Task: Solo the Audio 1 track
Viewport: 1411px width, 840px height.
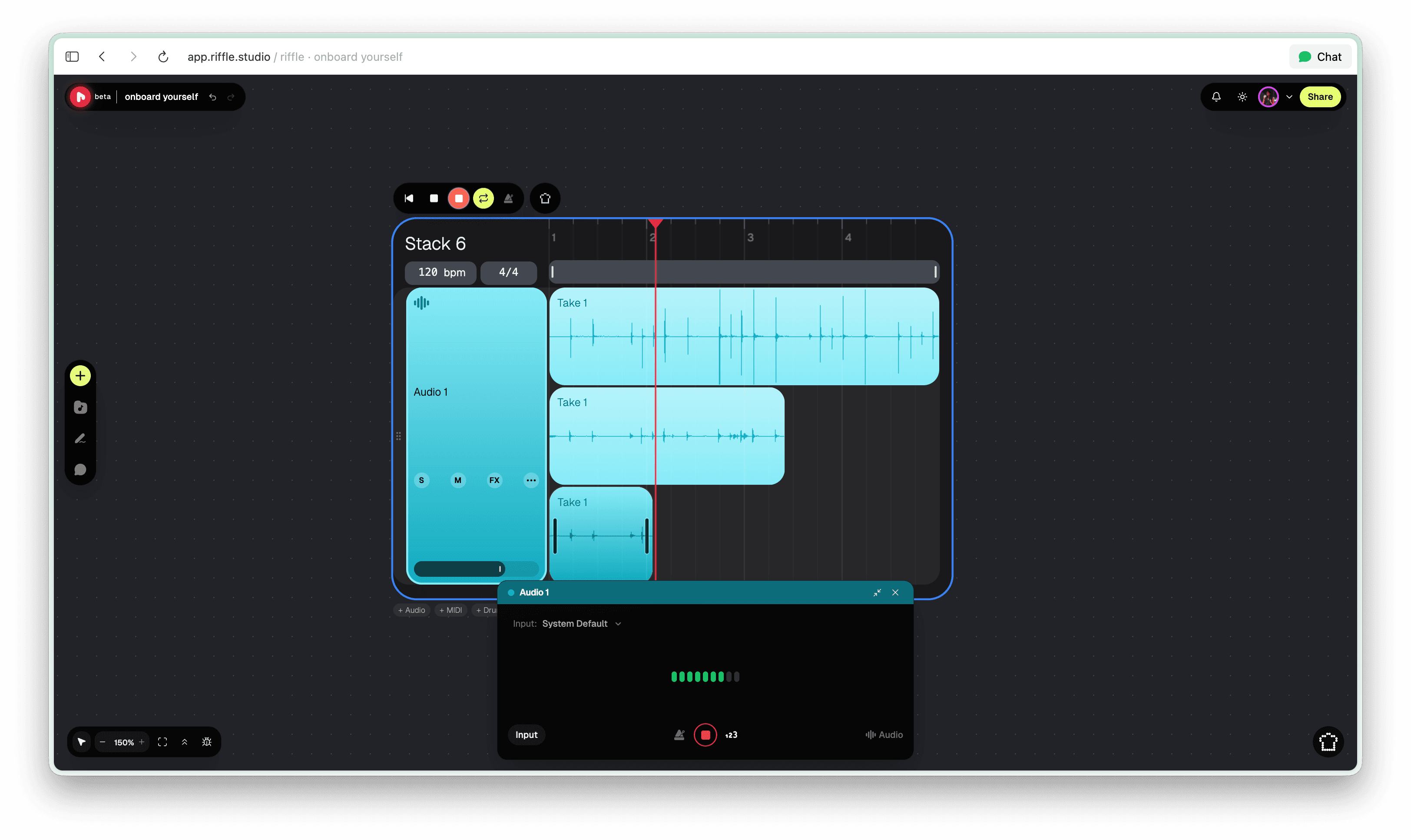Action: [422, 480]
